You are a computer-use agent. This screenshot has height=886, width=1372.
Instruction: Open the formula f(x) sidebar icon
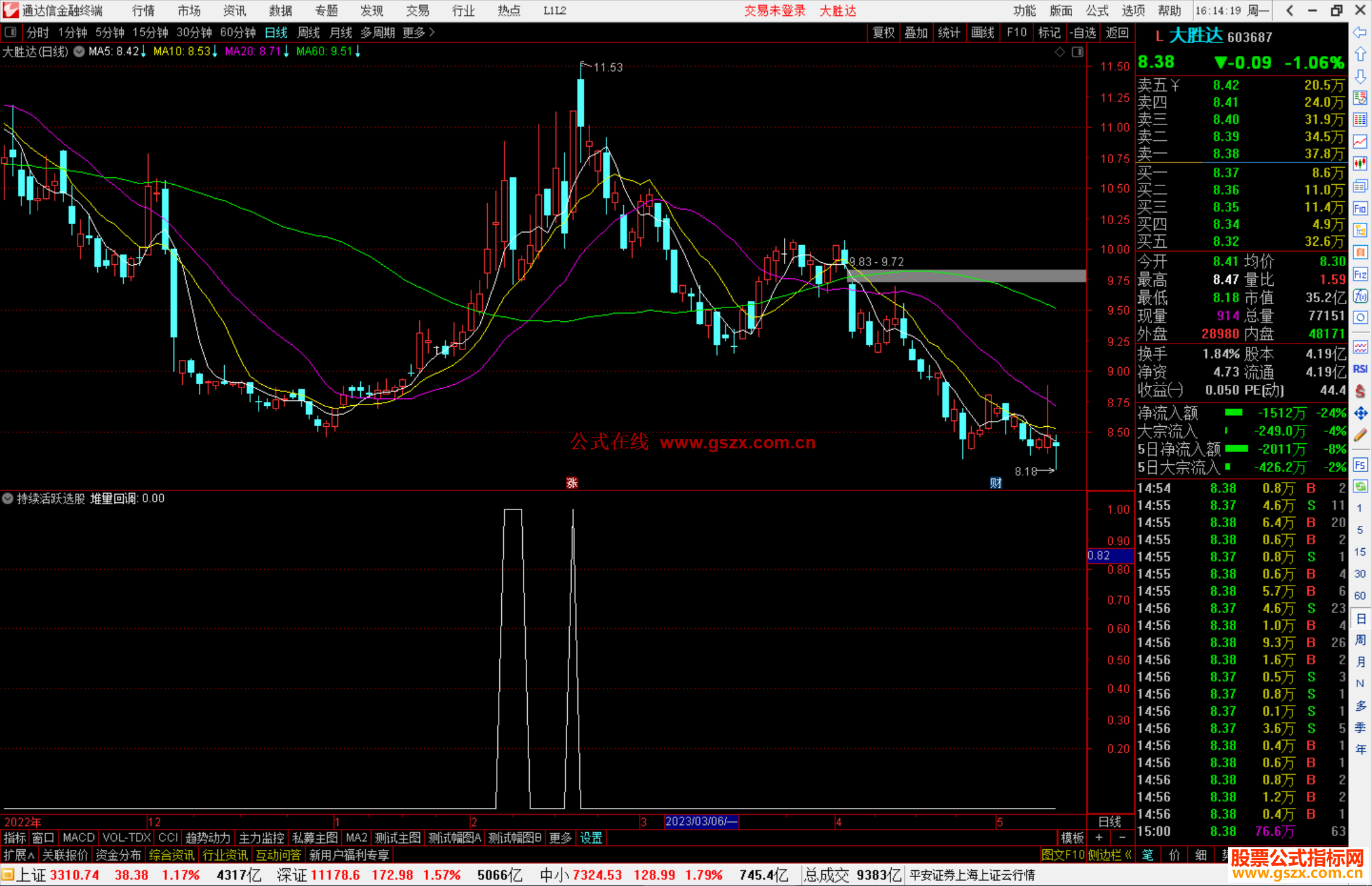click(x=1360, y=296)
